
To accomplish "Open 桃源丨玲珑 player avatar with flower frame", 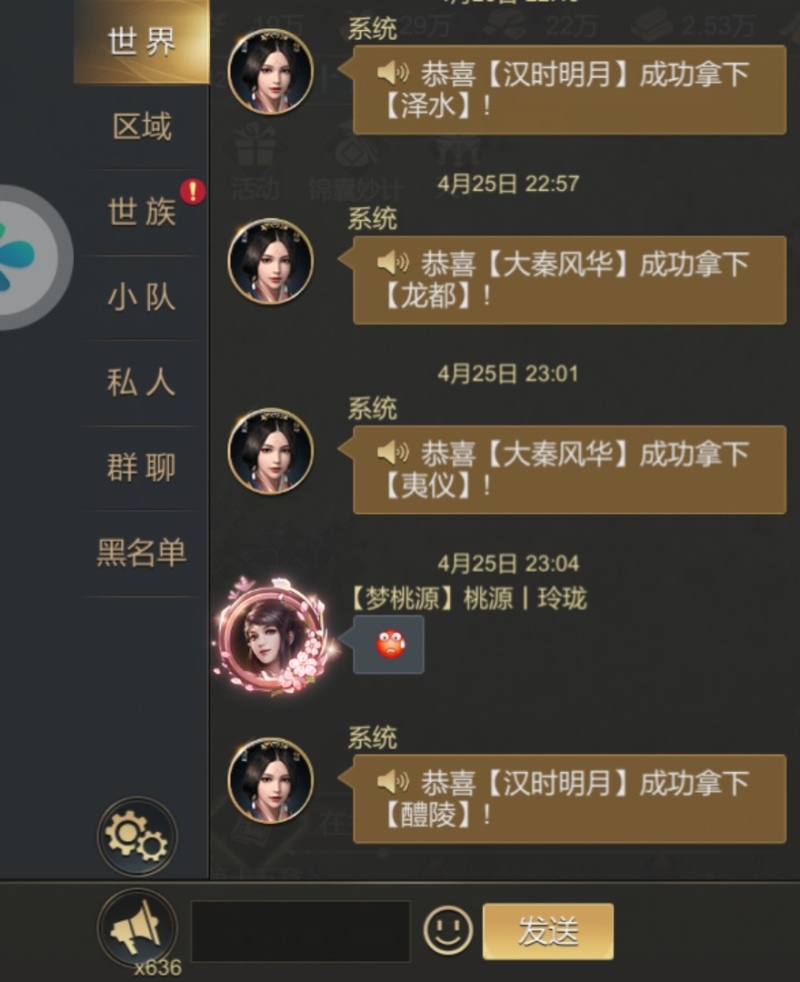I will coord(274,637).
